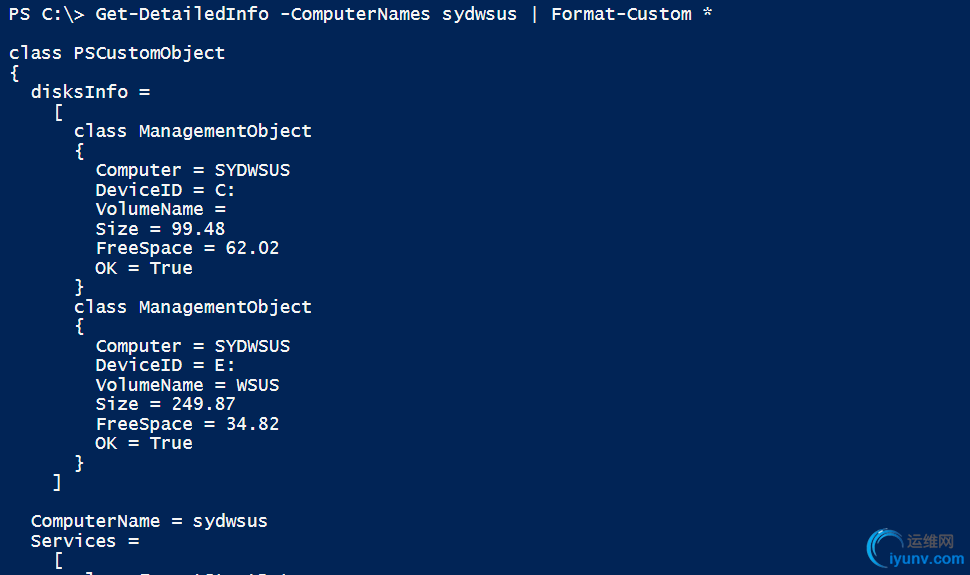The height and width of the screenshot is (575, 970).
Task: Click the DeviceID = C: line
Action: point(165,190)
